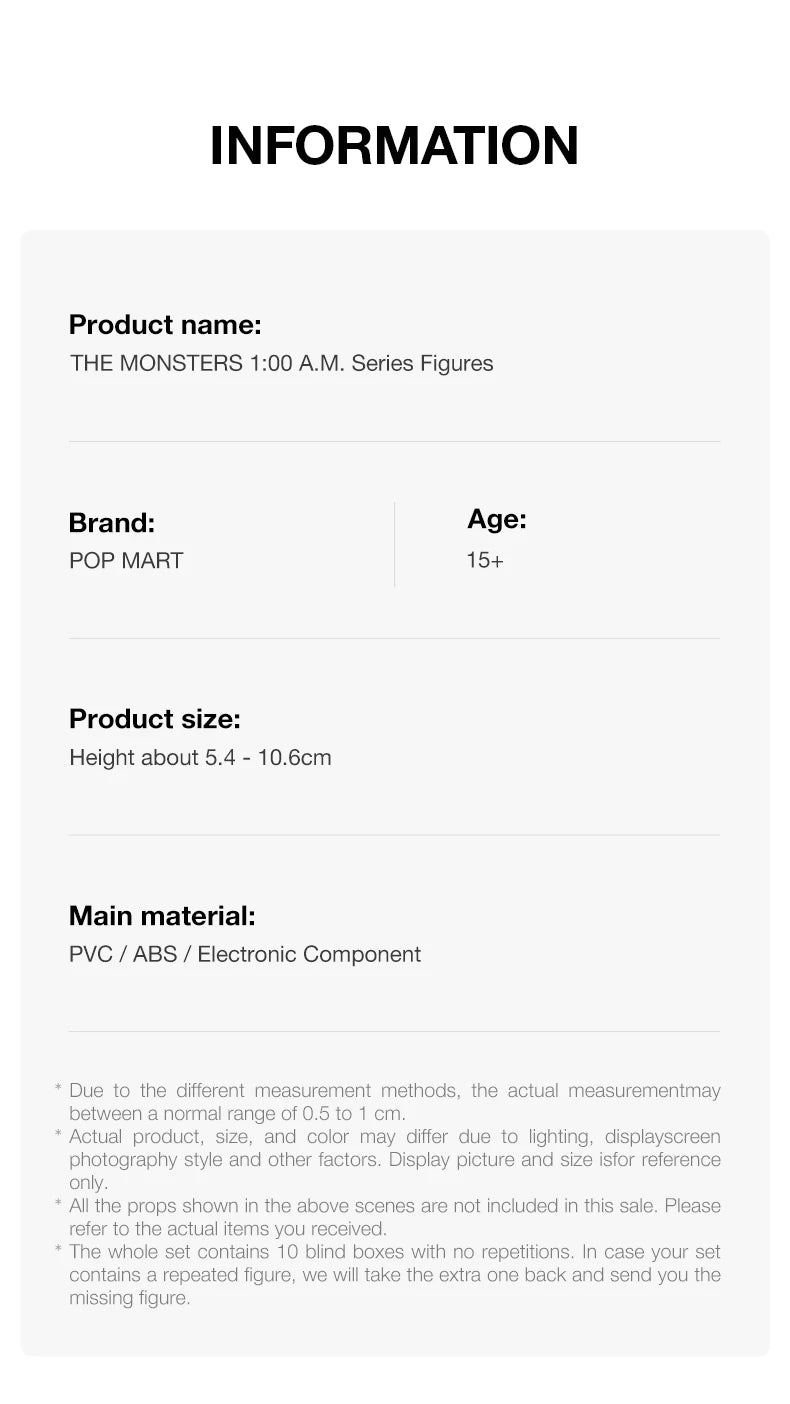Click the POP MART brand value
The width and height of the screenshot is (790, 1404).
(x=126, y=560)
